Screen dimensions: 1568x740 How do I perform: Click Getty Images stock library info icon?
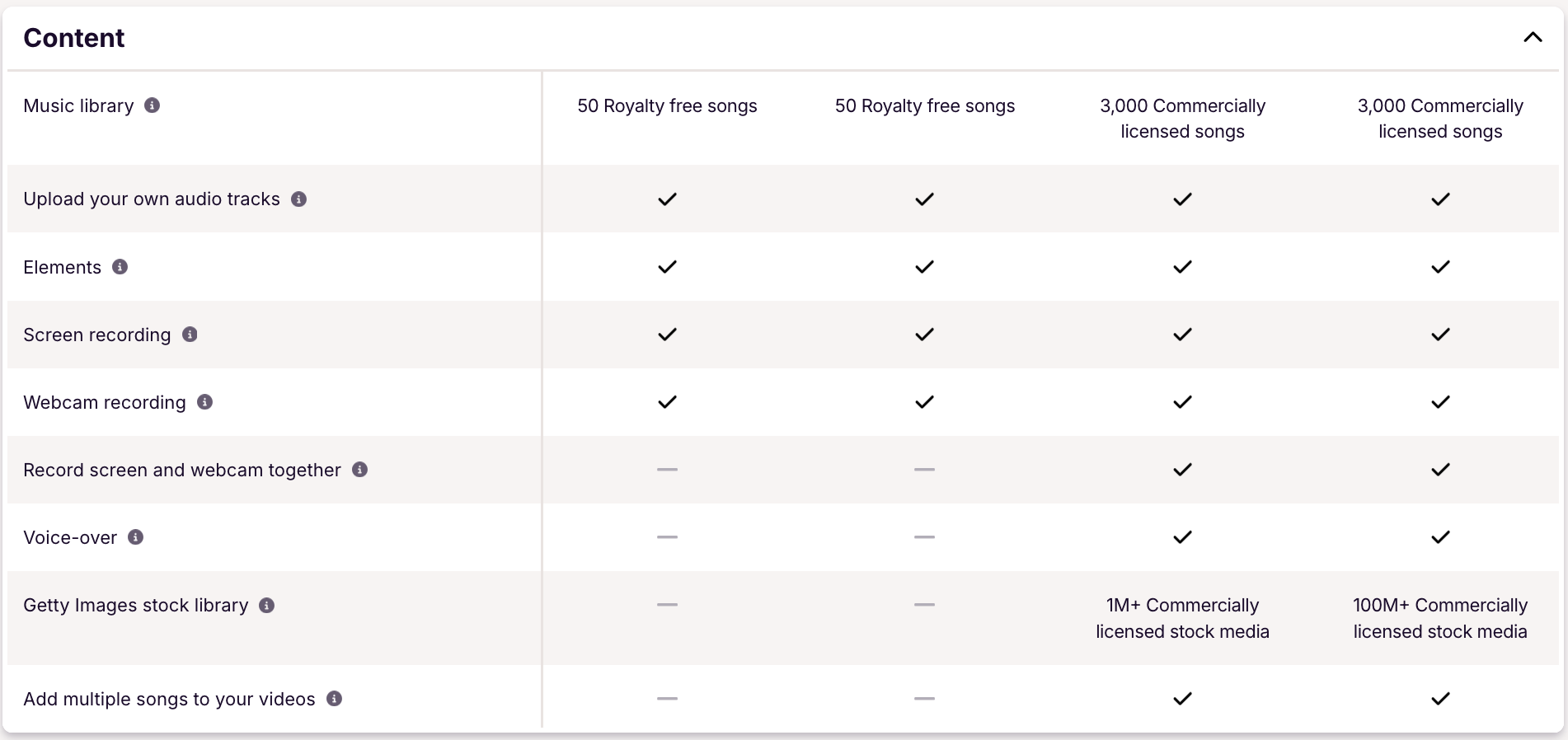pyautogui.click(x=266, y=606)
